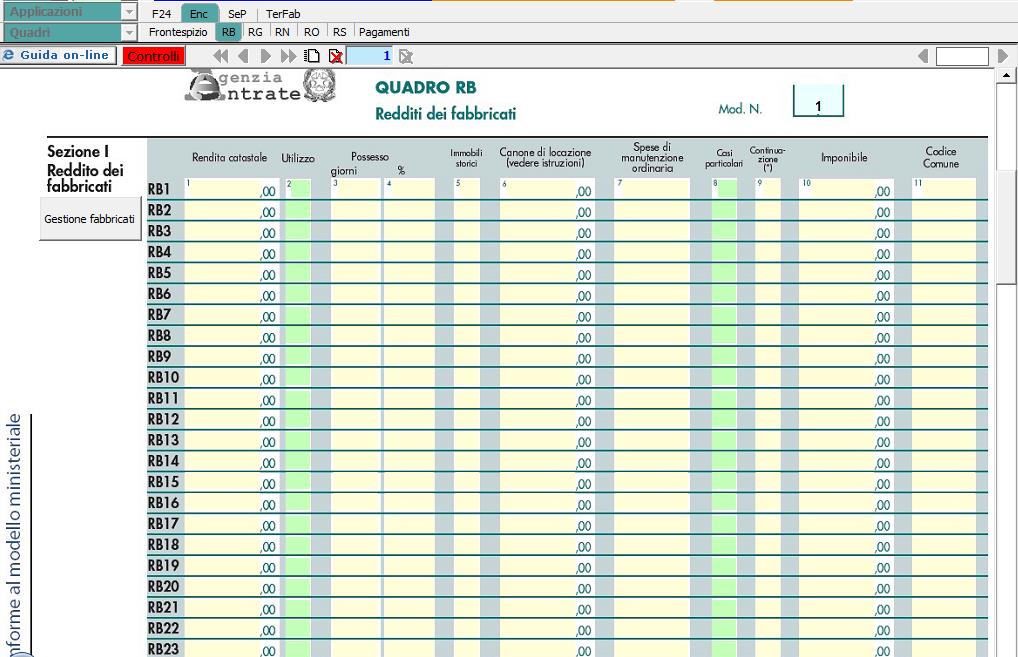This screenshot has height=657, width=1018.
Task: Open the TerFab tab
Action: click(283, 14)
